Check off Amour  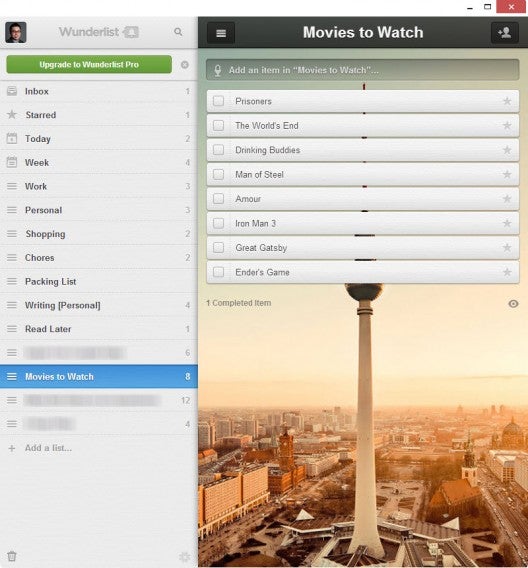pos(218,199)
